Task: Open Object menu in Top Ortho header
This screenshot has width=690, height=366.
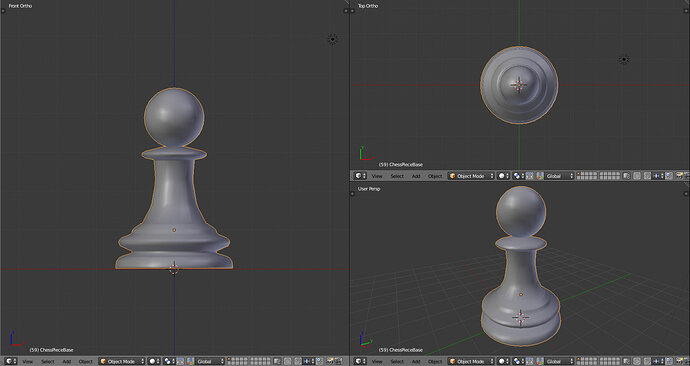Action: pos(435,176)
